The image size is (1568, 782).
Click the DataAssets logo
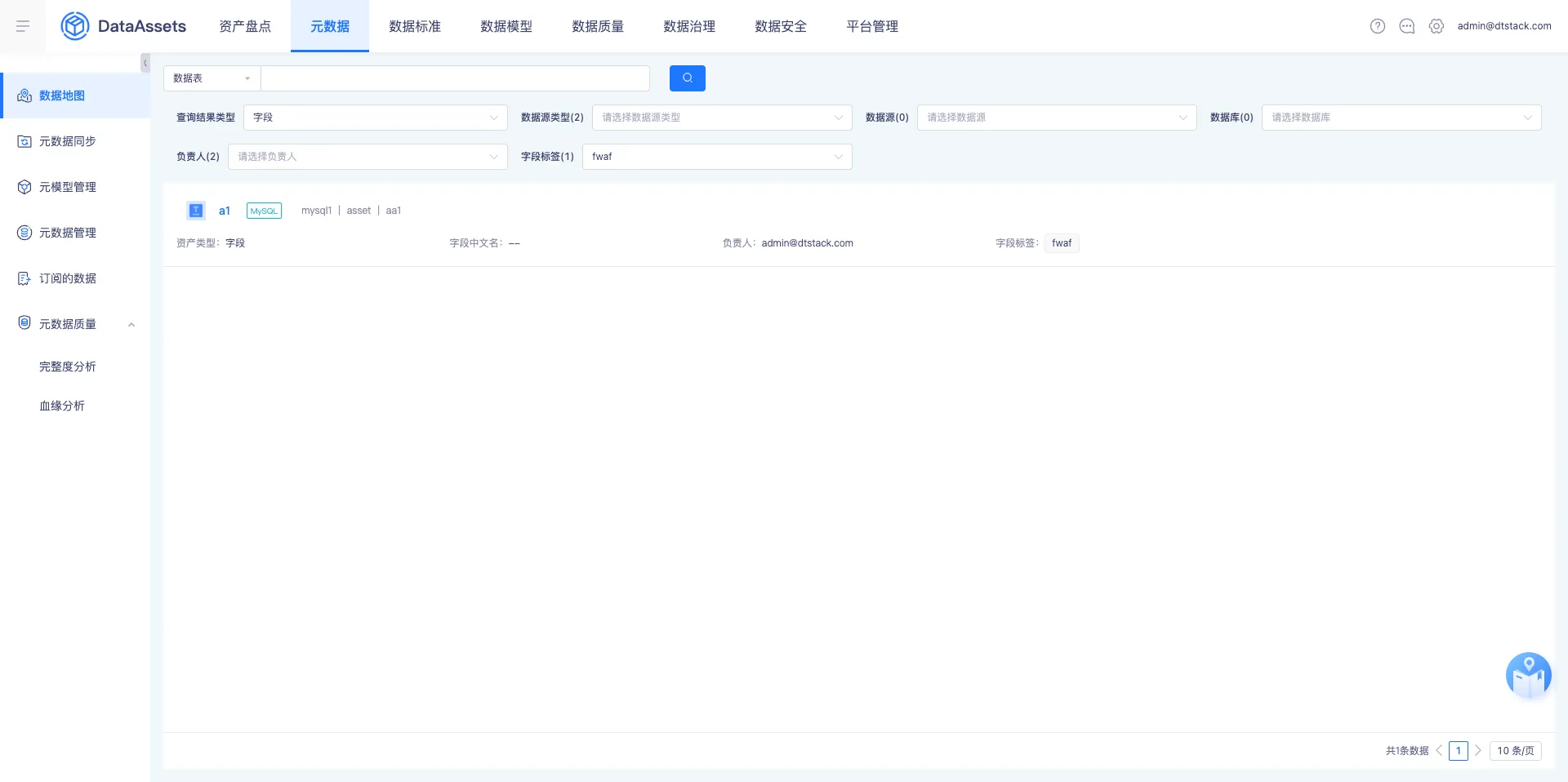tap(123, 26)
